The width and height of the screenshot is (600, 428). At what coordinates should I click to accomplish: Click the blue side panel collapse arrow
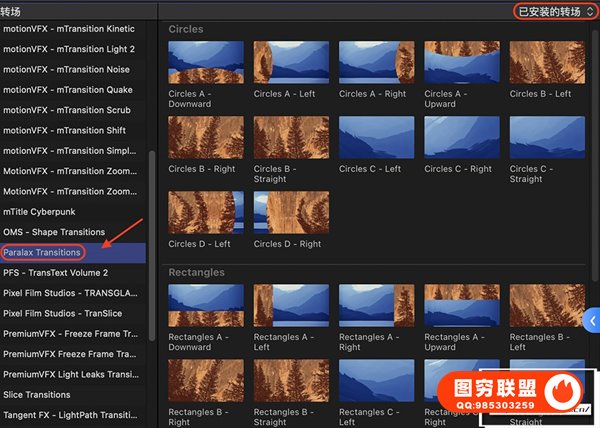[x=592, y=320]
